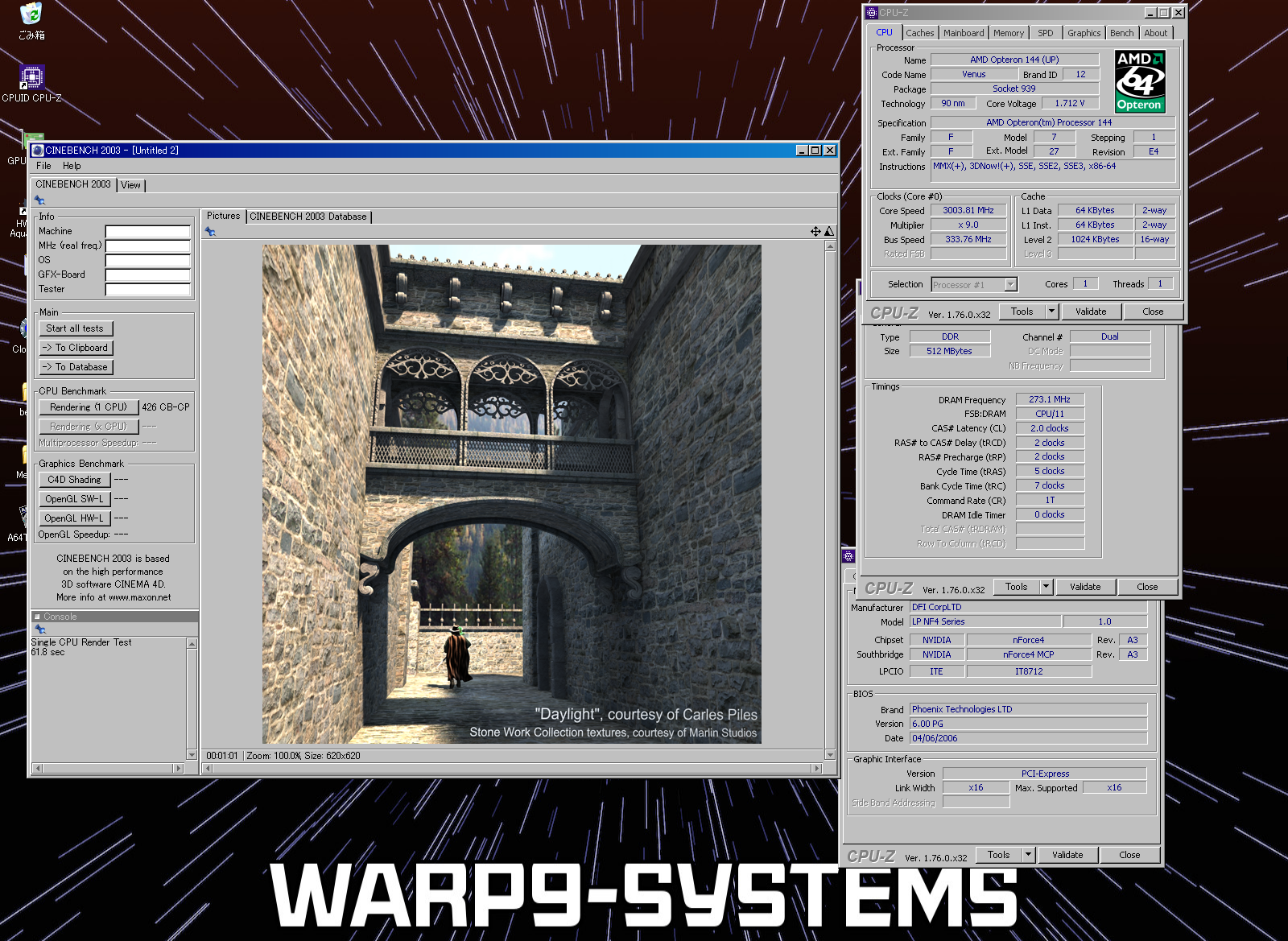
Task: Click the 426 CB-CP benchmark result
Action: [166, 407]
